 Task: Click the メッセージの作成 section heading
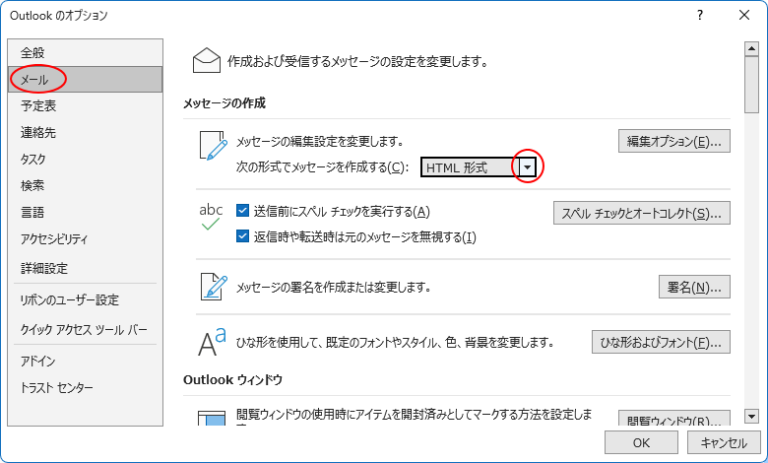pyautogui.click(x=224, y=103)
